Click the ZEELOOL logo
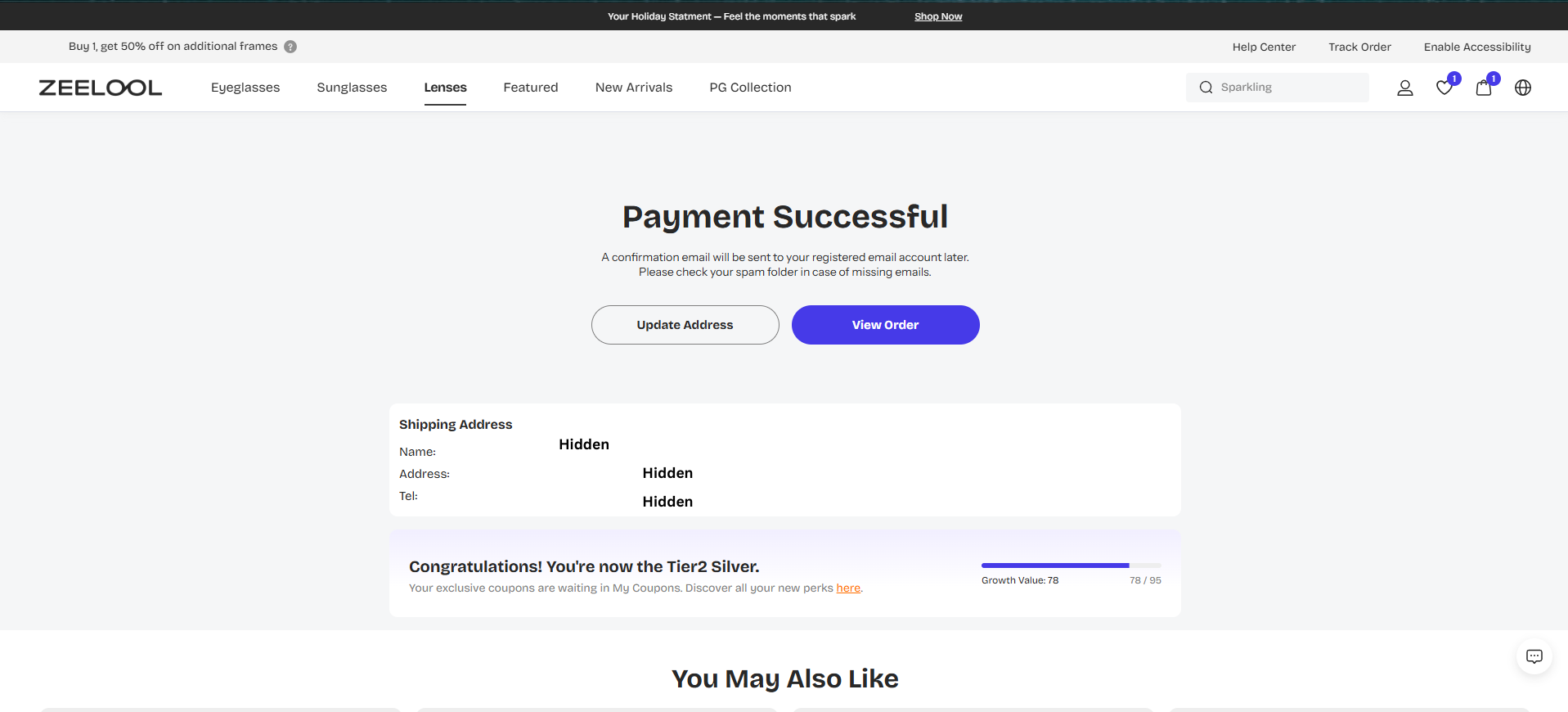1568x712 pixels. pos(101,88)
